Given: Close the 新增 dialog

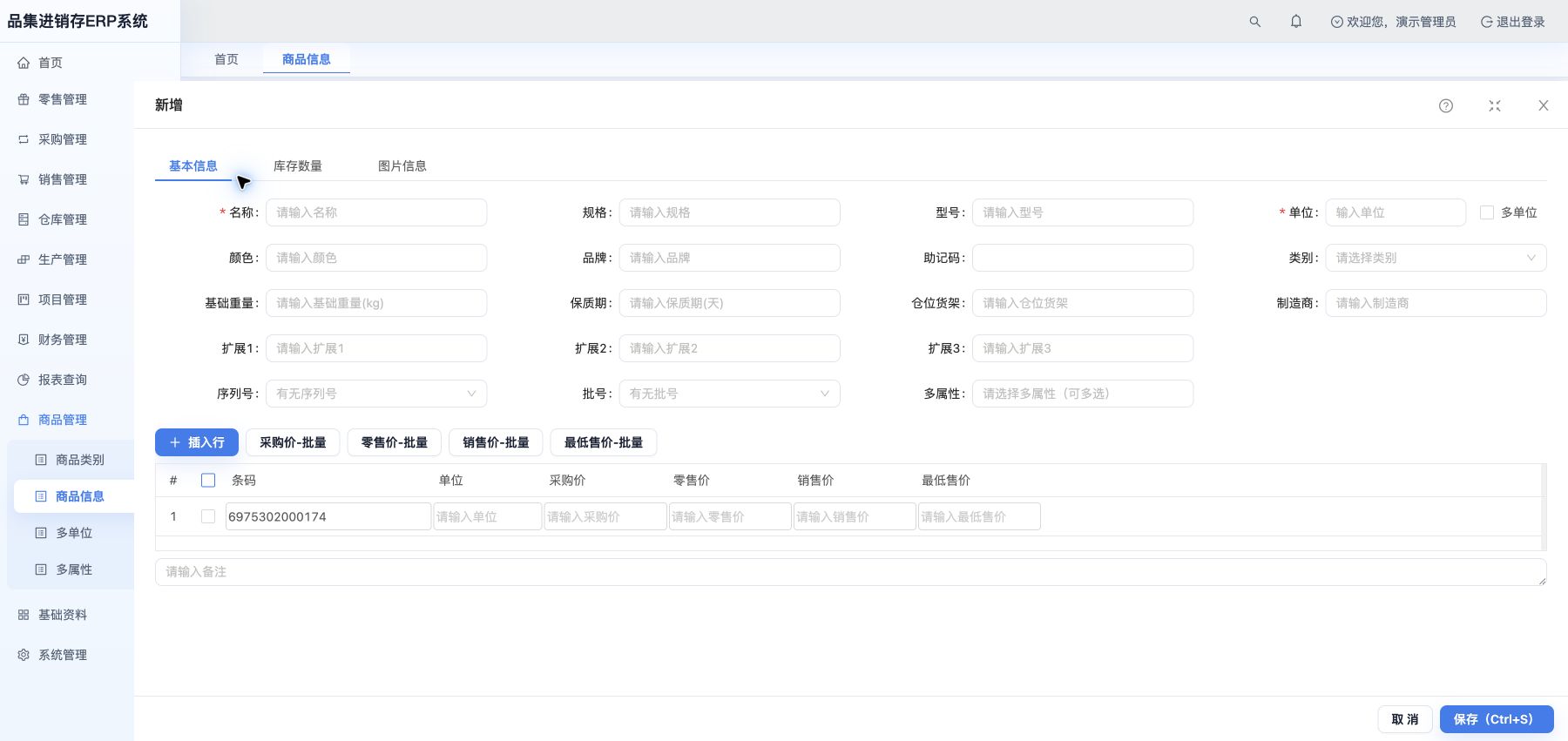Looking at the screenshot, I should 1544,105.
